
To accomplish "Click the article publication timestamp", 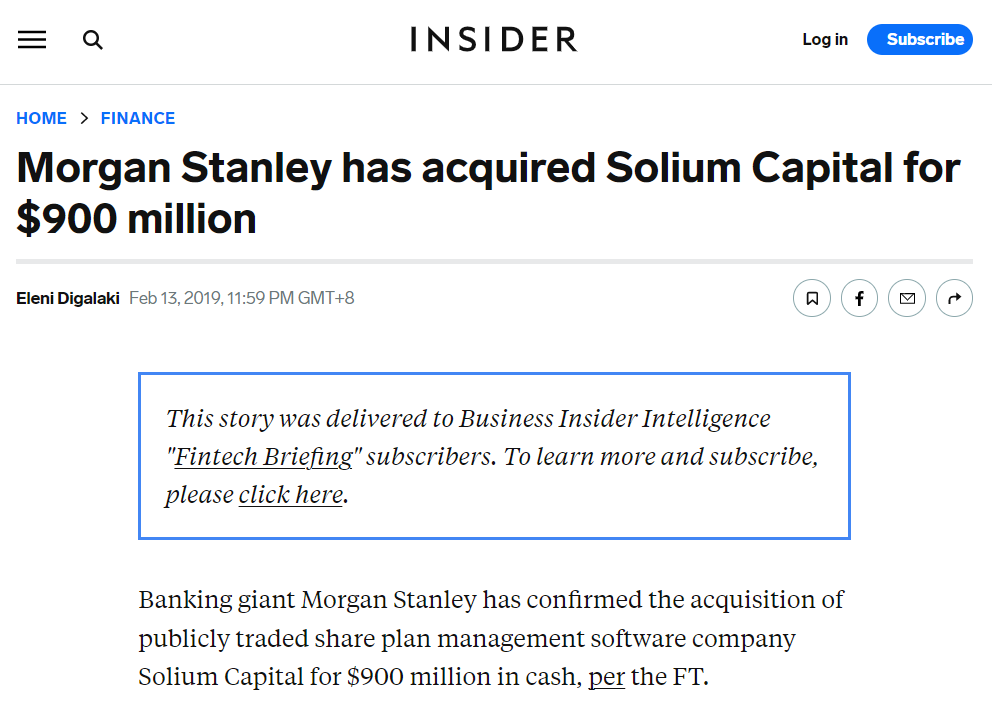I will point(242,298).
